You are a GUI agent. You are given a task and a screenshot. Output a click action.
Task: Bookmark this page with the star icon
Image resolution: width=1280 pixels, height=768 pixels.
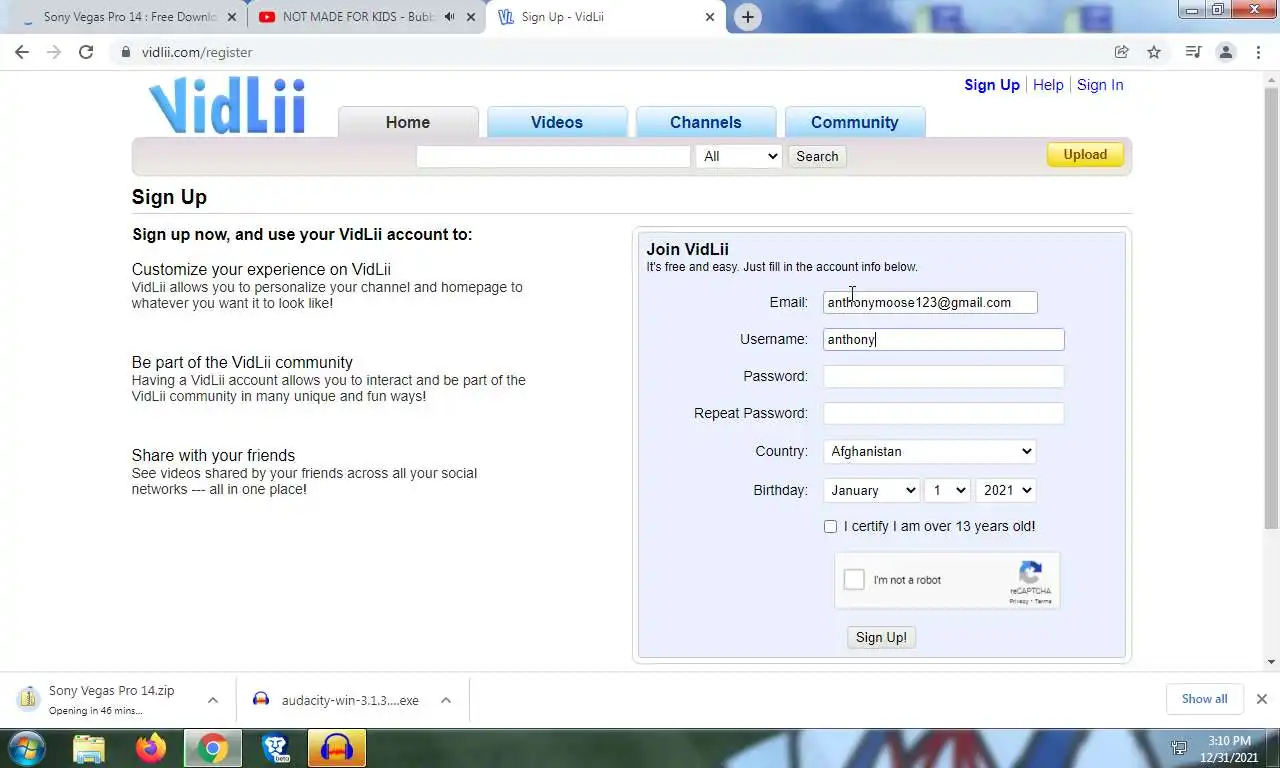(x=1154, y=52)
